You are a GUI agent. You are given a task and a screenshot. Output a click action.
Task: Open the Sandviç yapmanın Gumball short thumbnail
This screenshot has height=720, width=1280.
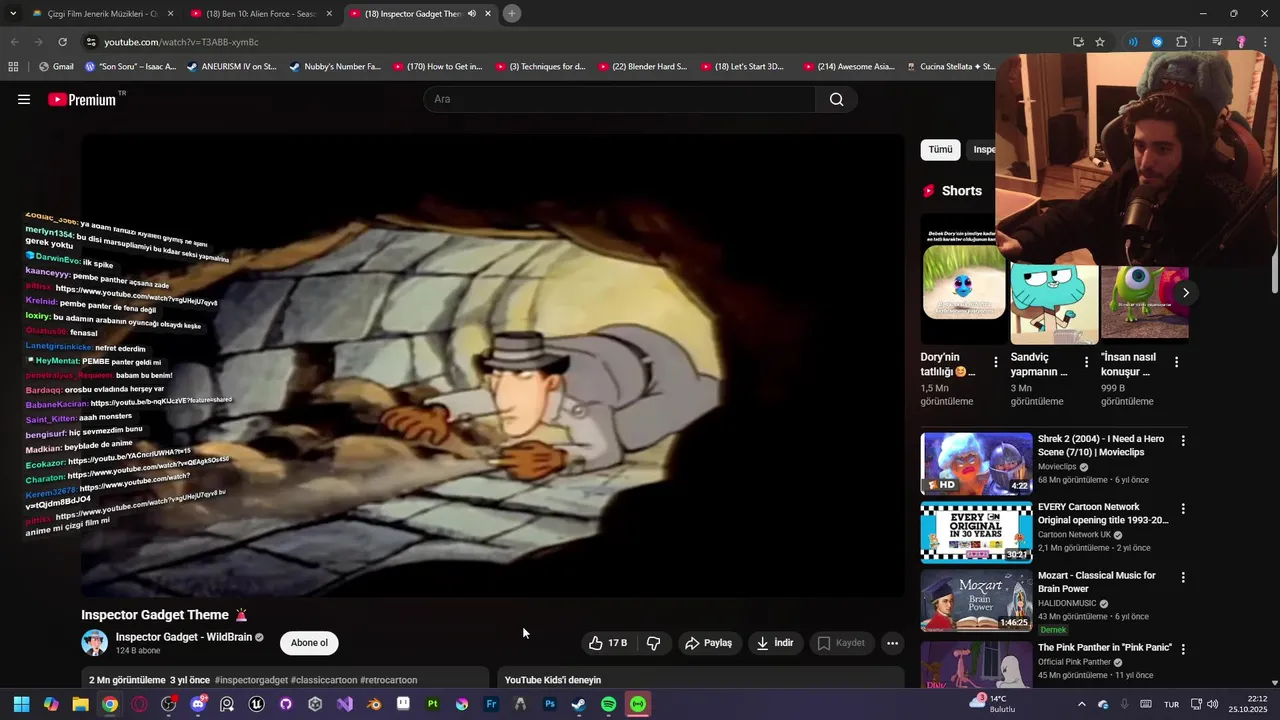tap(1054, 305)
